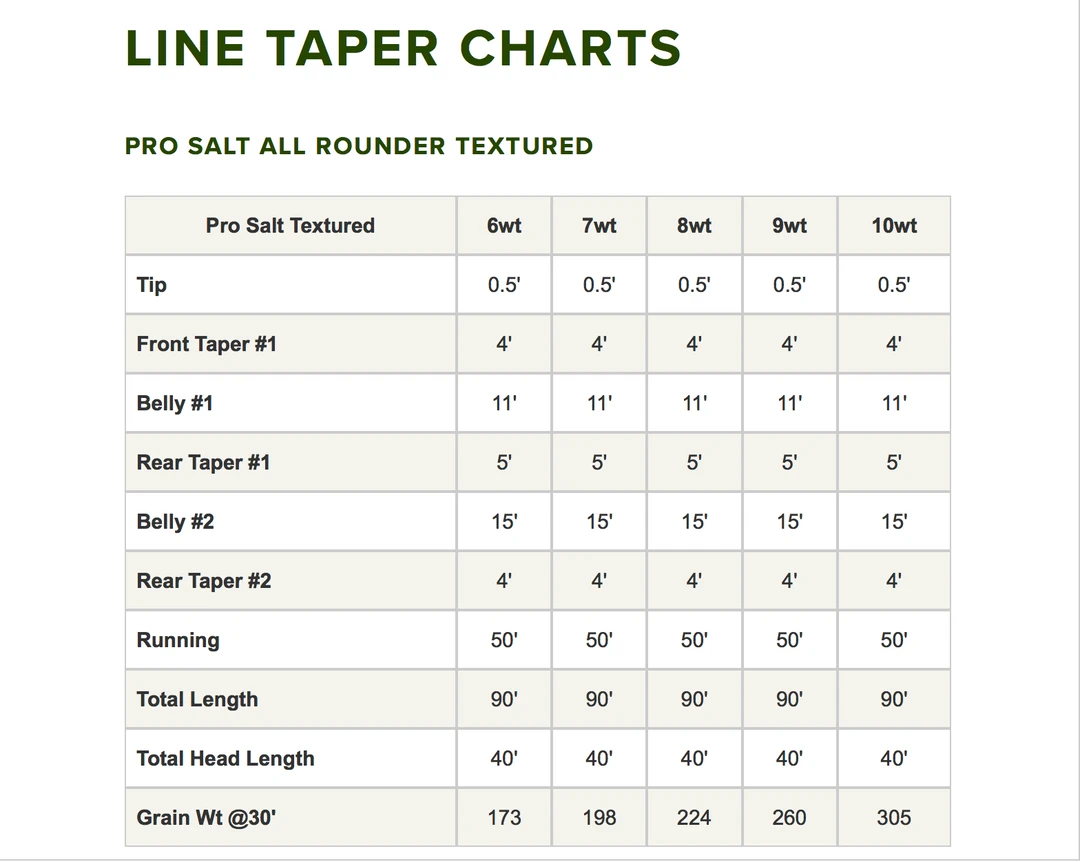Select the 'Front Taper #1' row label
The image size is (1080, 862).
pos(207,344)
